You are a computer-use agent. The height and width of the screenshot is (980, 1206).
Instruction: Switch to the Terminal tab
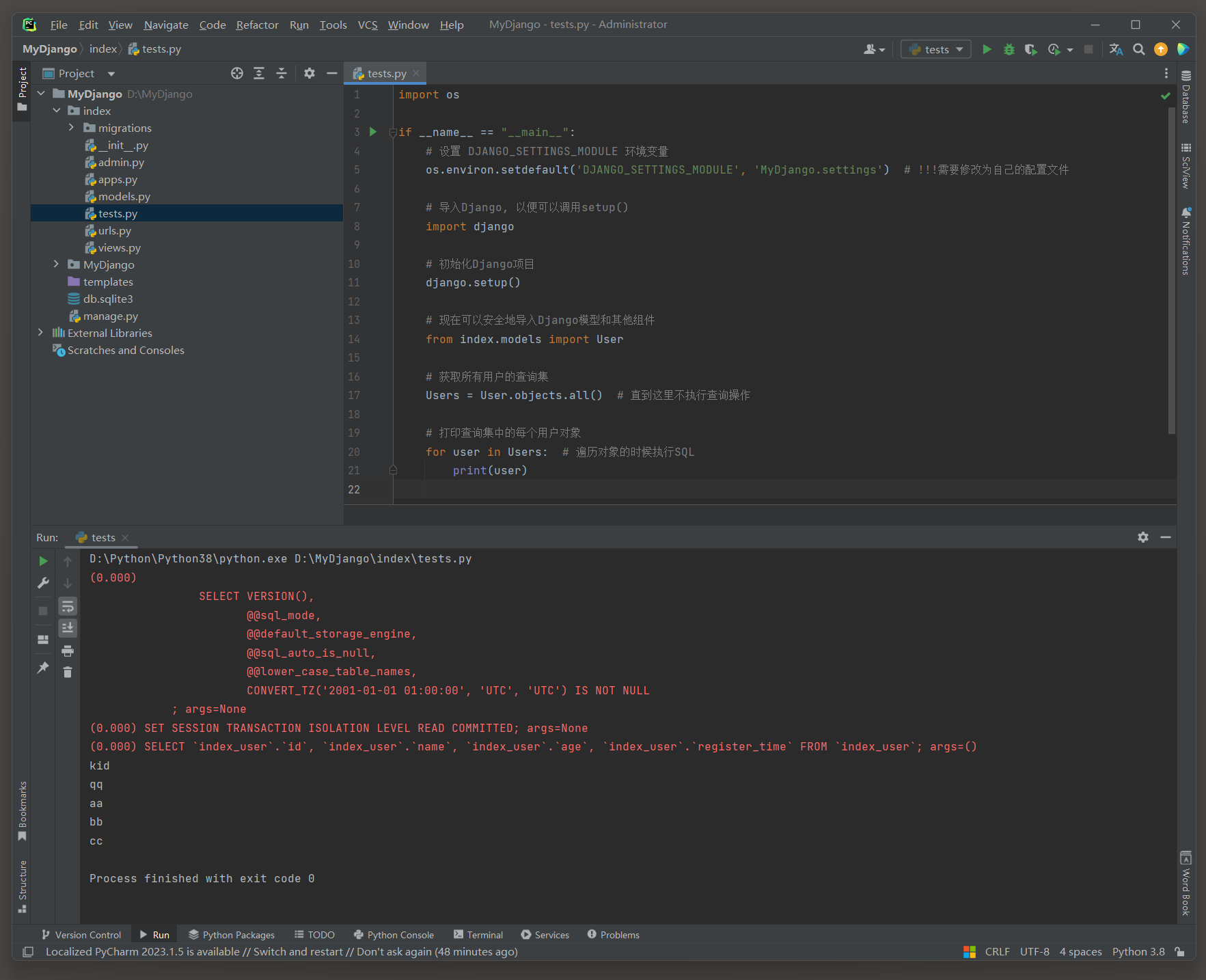point(478,934)
